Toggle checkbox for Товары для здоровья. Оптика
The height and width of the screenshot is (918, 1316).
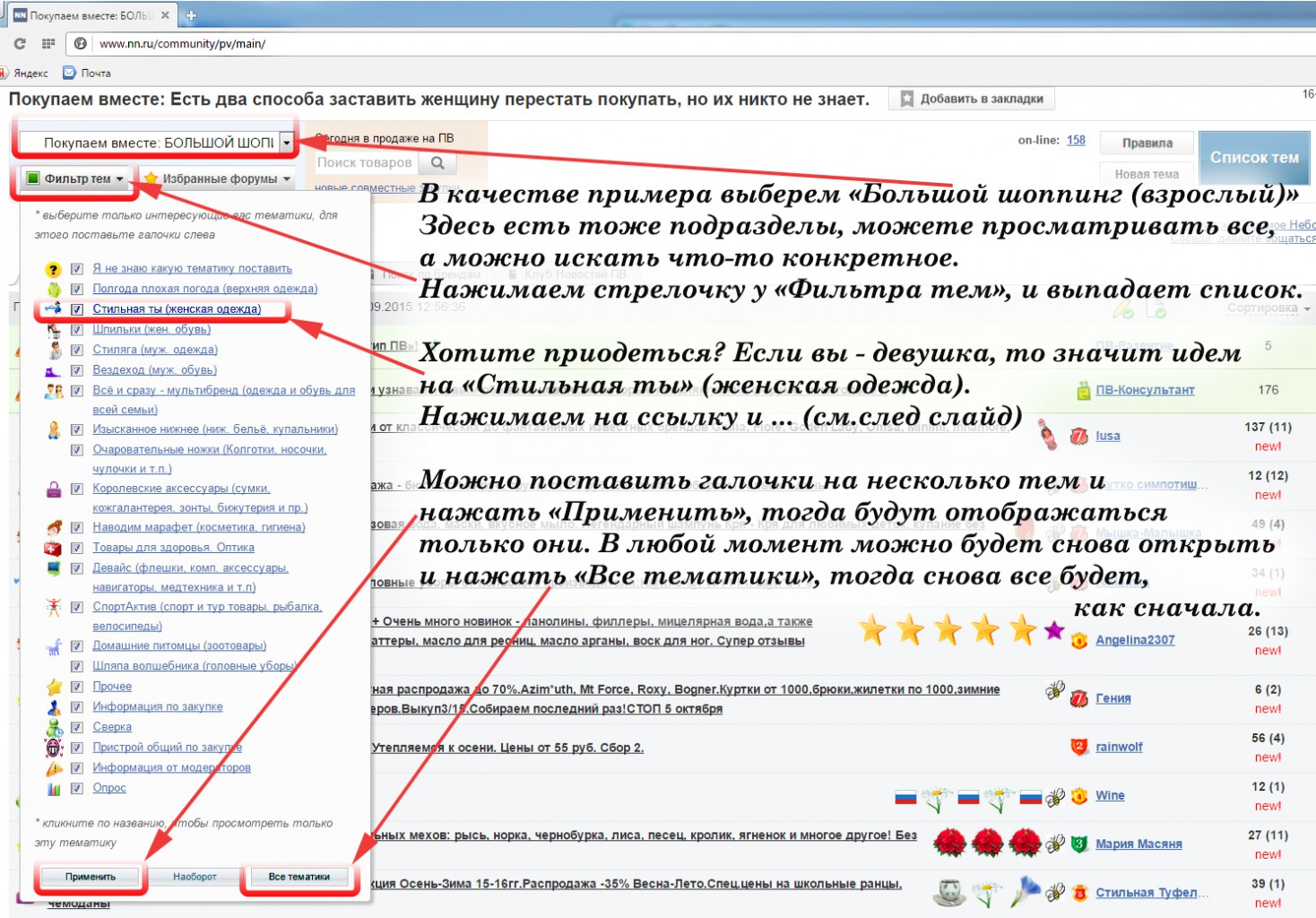tap(77, 548)
